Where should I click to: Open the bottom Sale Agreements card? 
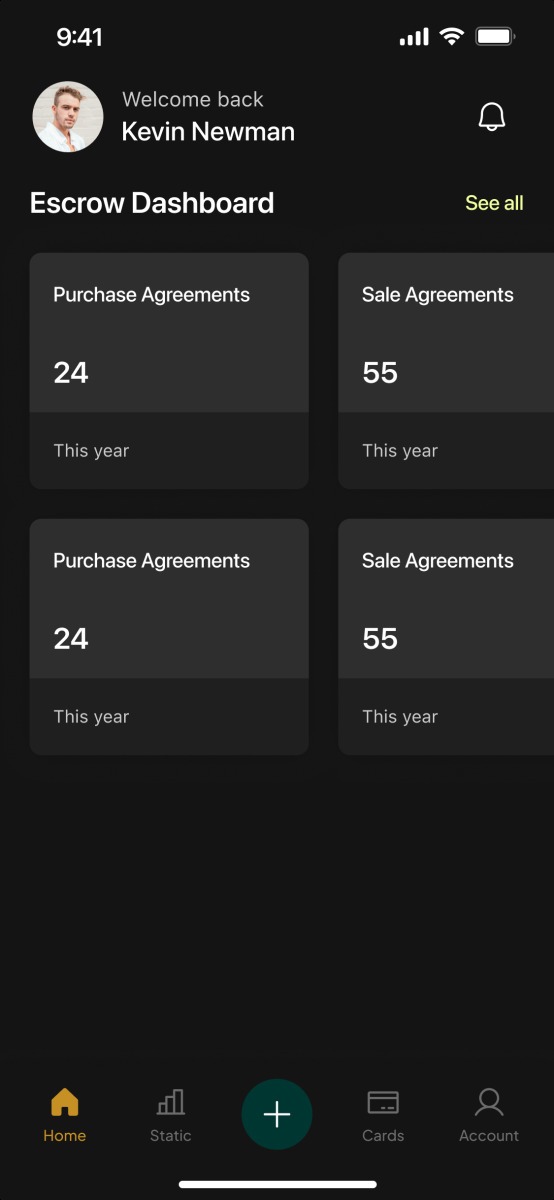(x=446, y=637)
